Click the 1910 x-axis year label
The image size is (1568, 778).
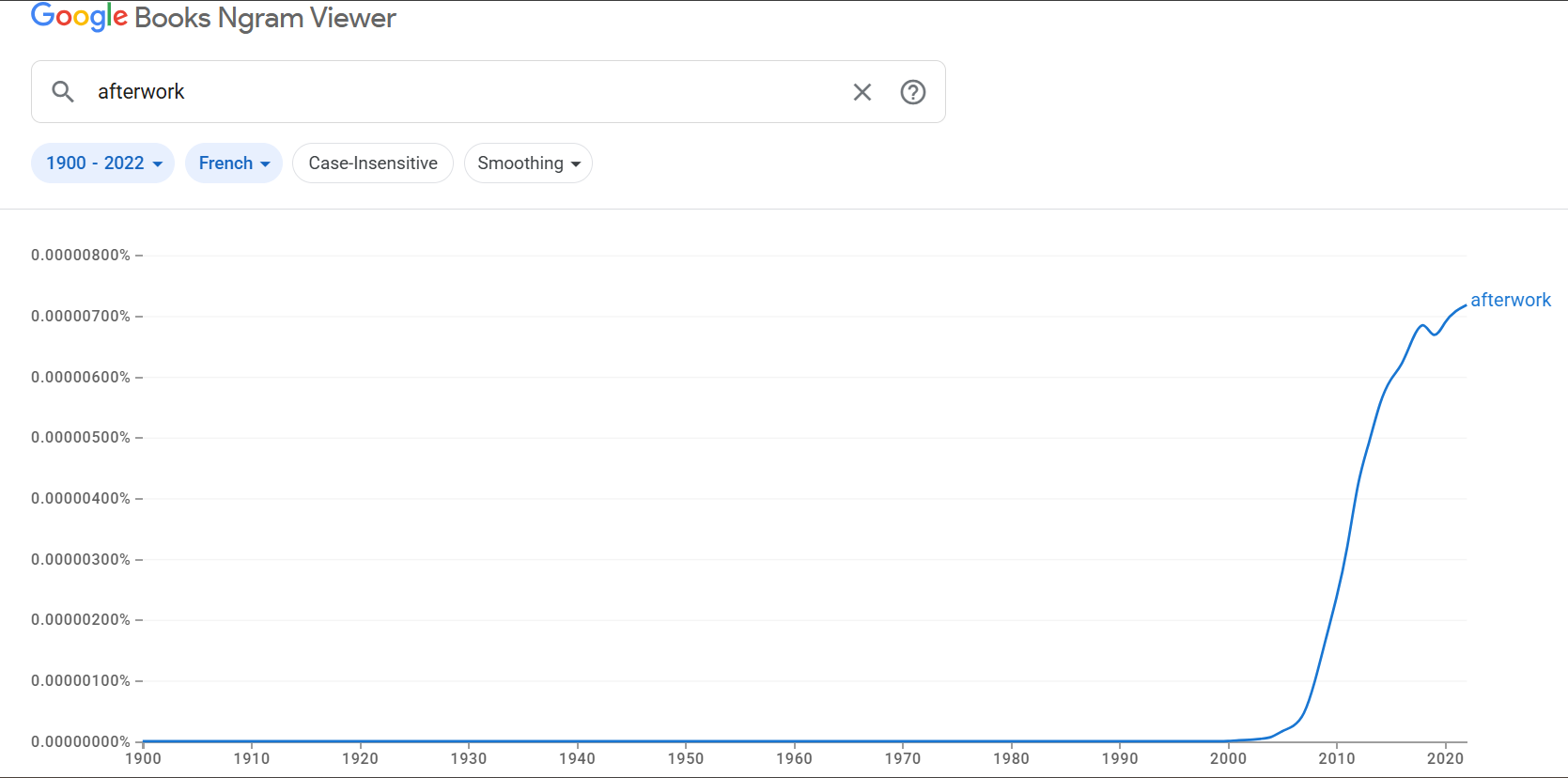click(252, 759)
